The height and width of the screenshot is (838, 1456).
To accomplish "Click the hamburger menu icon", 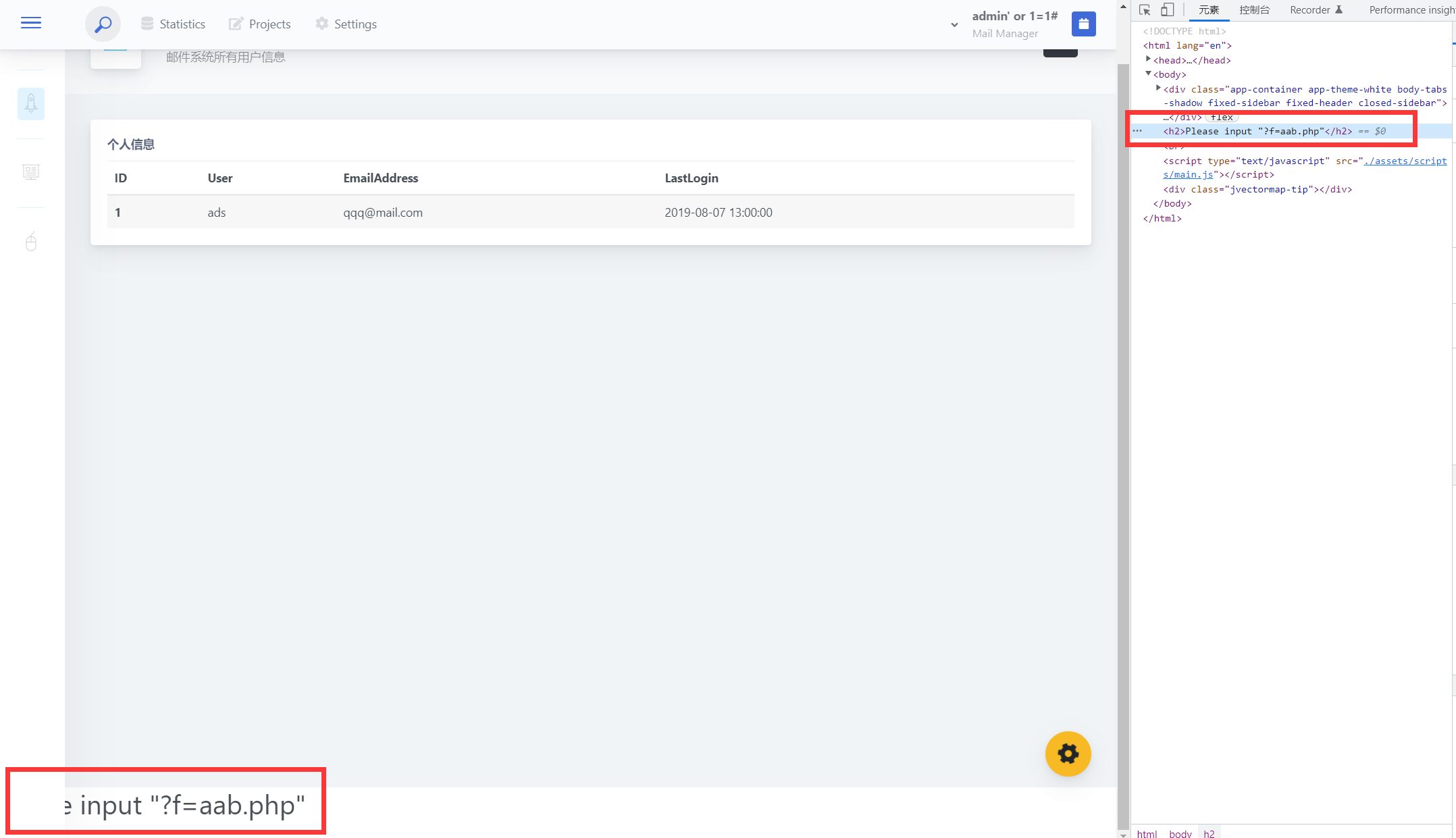I will click(x=31, y=24).
